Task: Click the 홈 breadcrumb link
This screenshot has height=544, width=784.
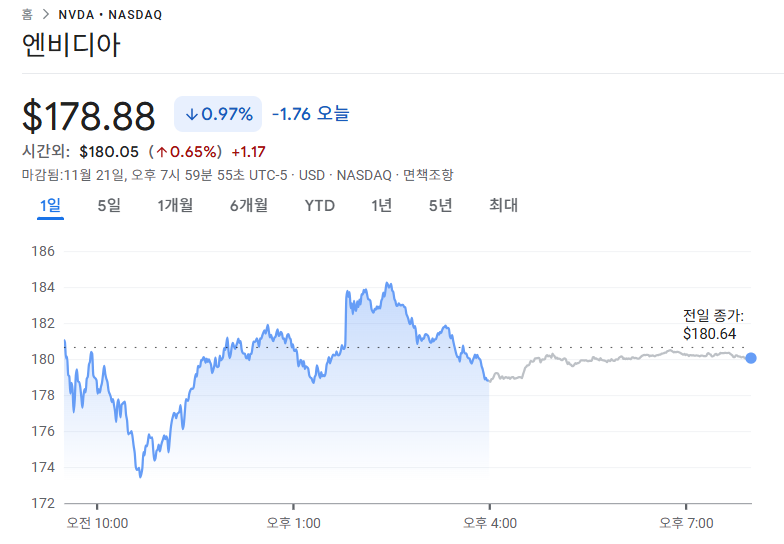Action: click(x=27, y=15)
